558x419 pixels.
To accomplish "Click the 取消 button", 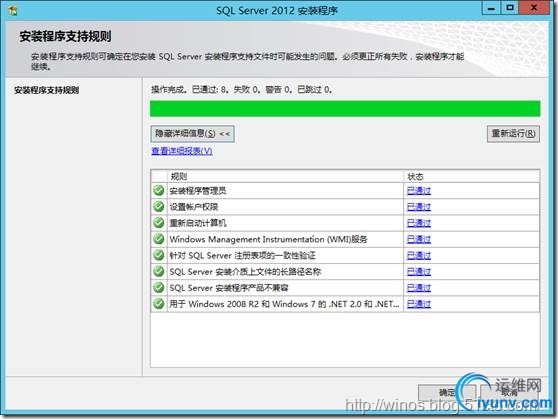I will click(510, 392).
